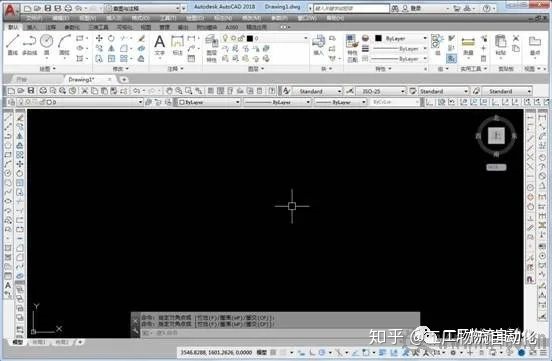Add new drawing tab with plus button
Viewport: 552px width, 361px height.
click(x=124, y=80)
